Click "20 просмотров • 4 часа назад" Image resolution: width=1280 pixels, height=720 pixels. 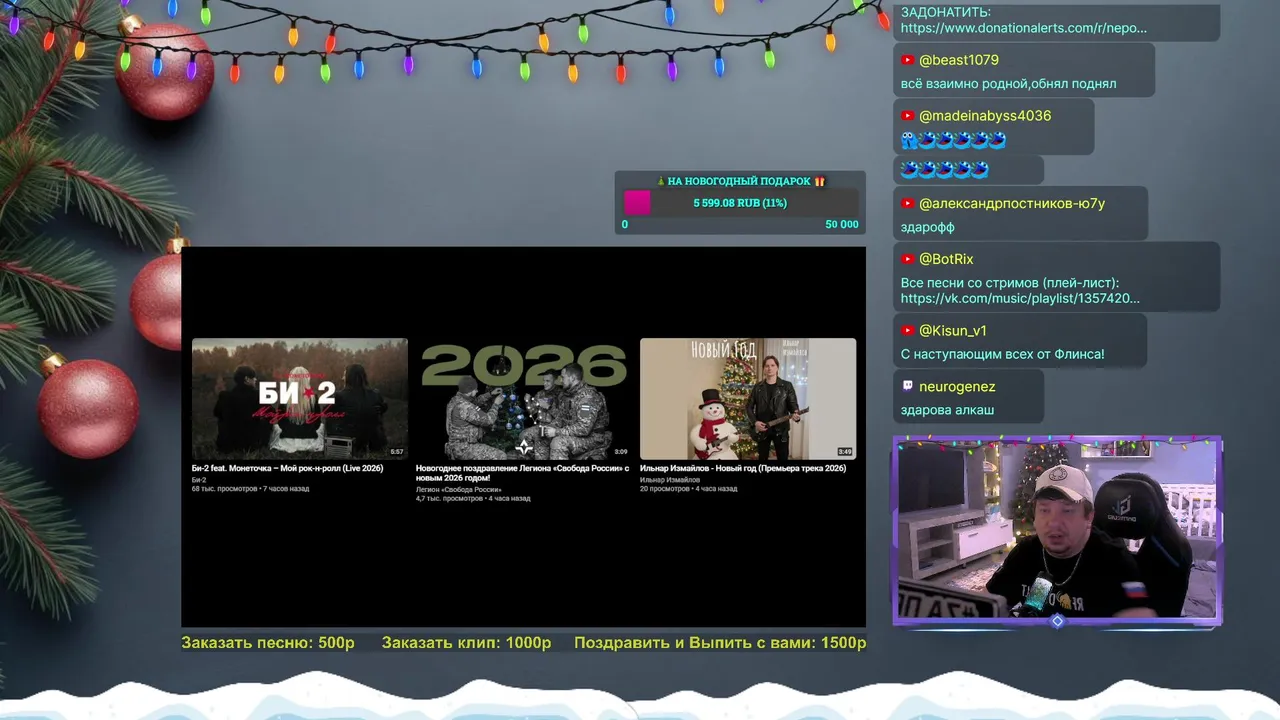coord(689,489)
